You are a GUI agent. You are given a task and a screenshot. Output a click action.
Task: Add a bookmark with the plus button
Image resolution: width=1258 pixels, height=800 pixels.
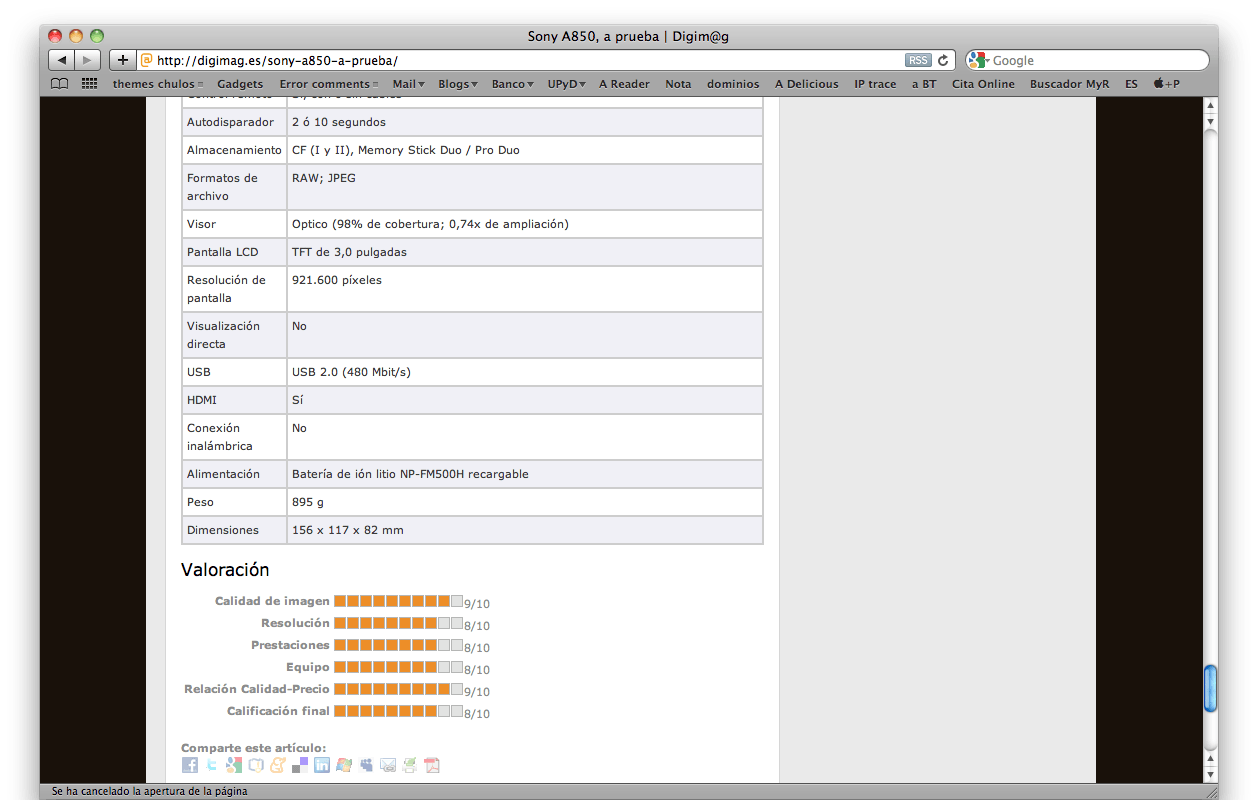tap(122, 60)
